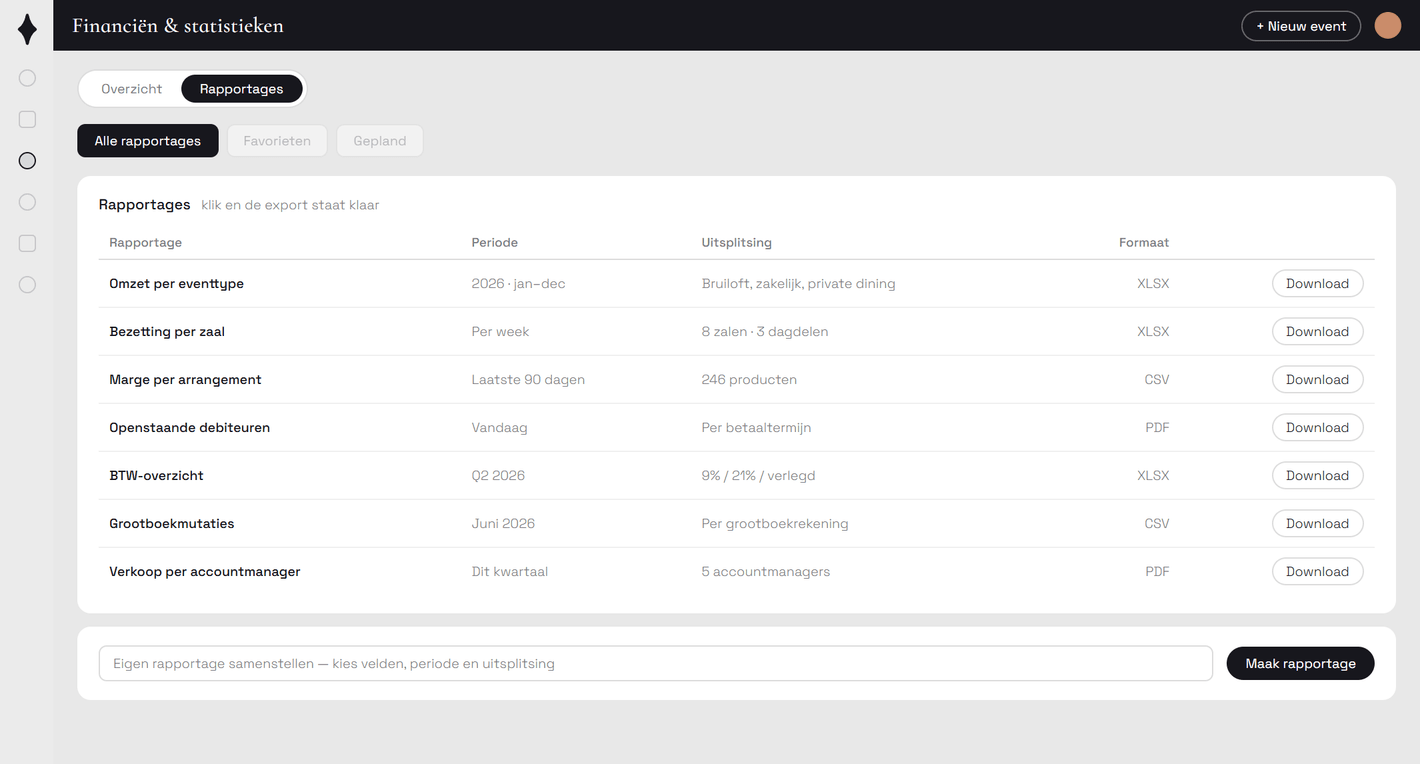Click the 'Dit kwartaal' period cell

510,572
